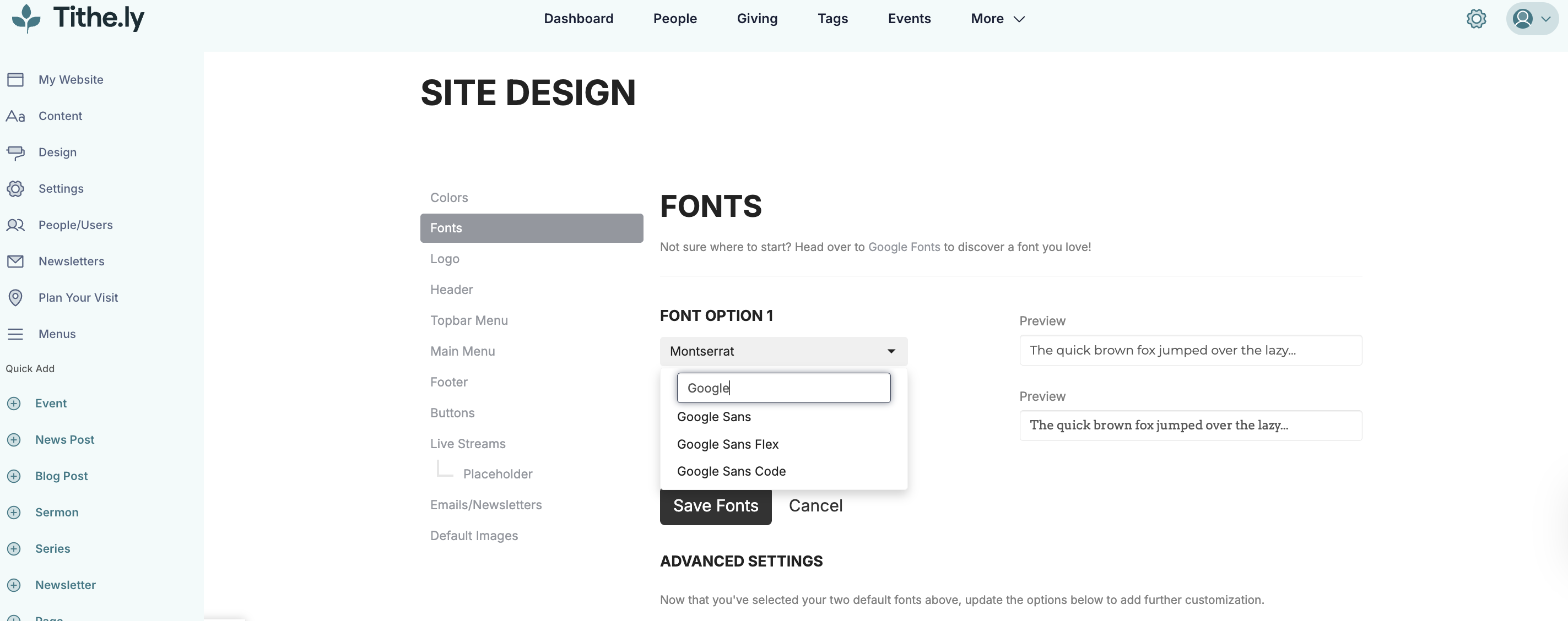Click the Design paint roller icon
1568x621 pixels.
coord(15,152)
